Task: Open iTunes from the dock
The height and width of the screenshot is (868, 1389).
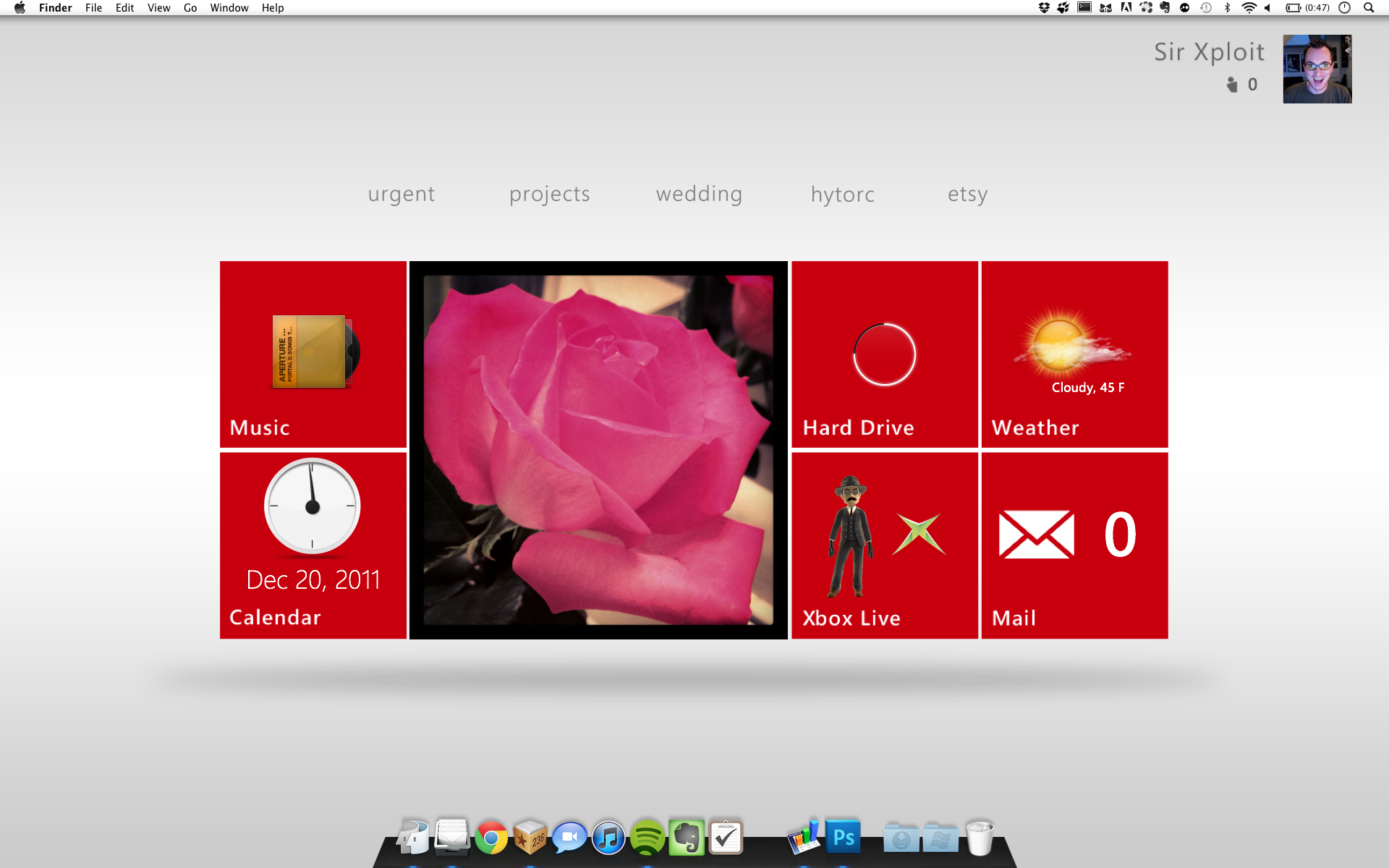Action: click(x=608, y=838)
